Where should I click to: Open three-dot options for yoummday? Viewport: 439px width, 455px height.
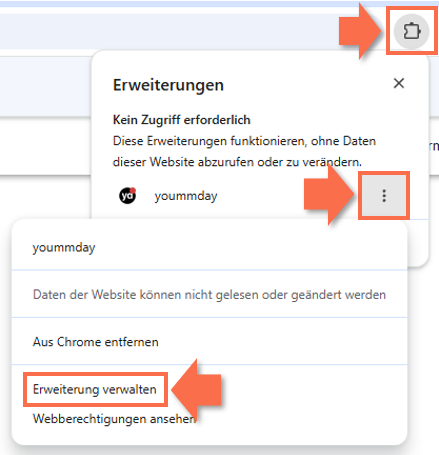[384, 196]
